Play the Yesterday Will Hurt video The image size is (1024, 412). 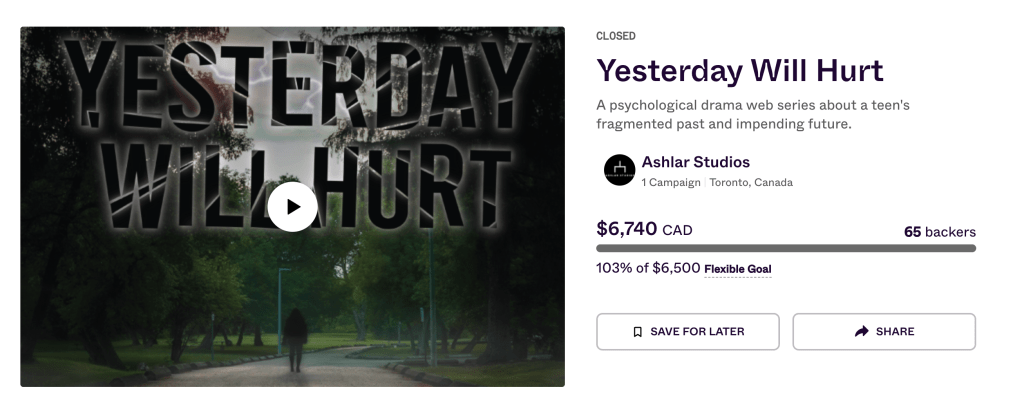click(292, 207)
